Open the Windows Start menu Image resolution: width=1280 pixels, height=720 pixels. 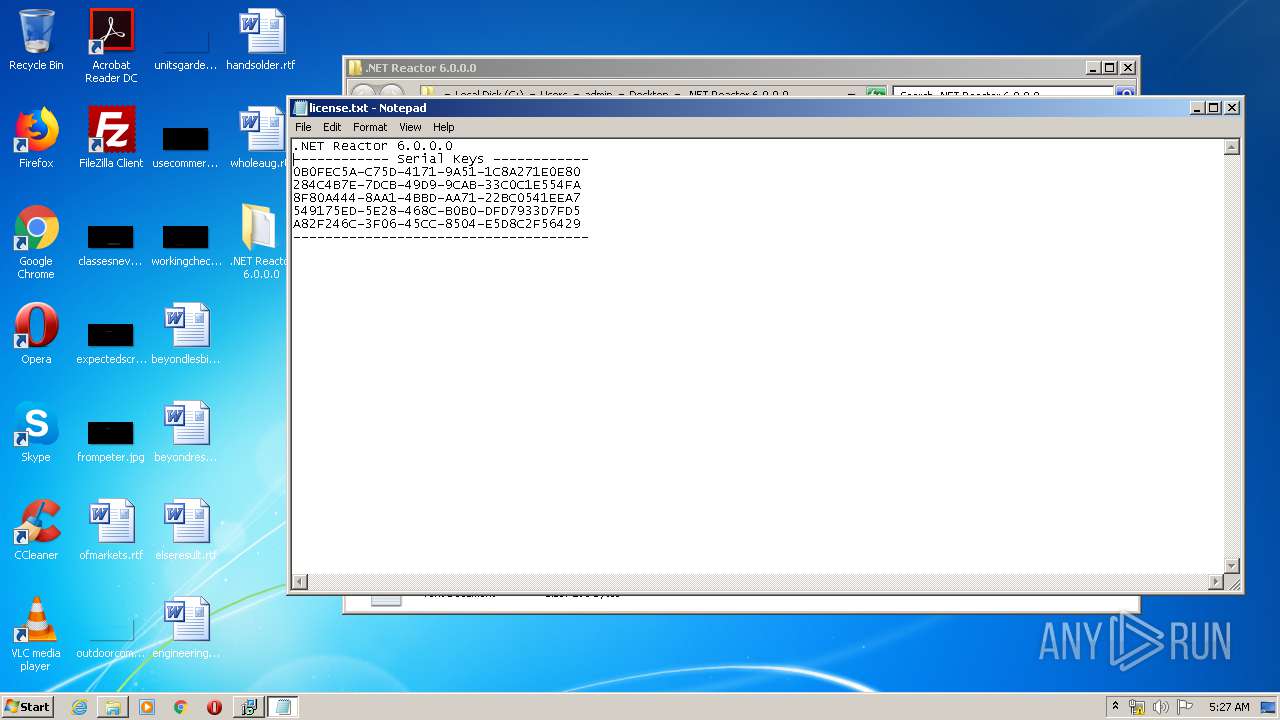coord(27,706)
